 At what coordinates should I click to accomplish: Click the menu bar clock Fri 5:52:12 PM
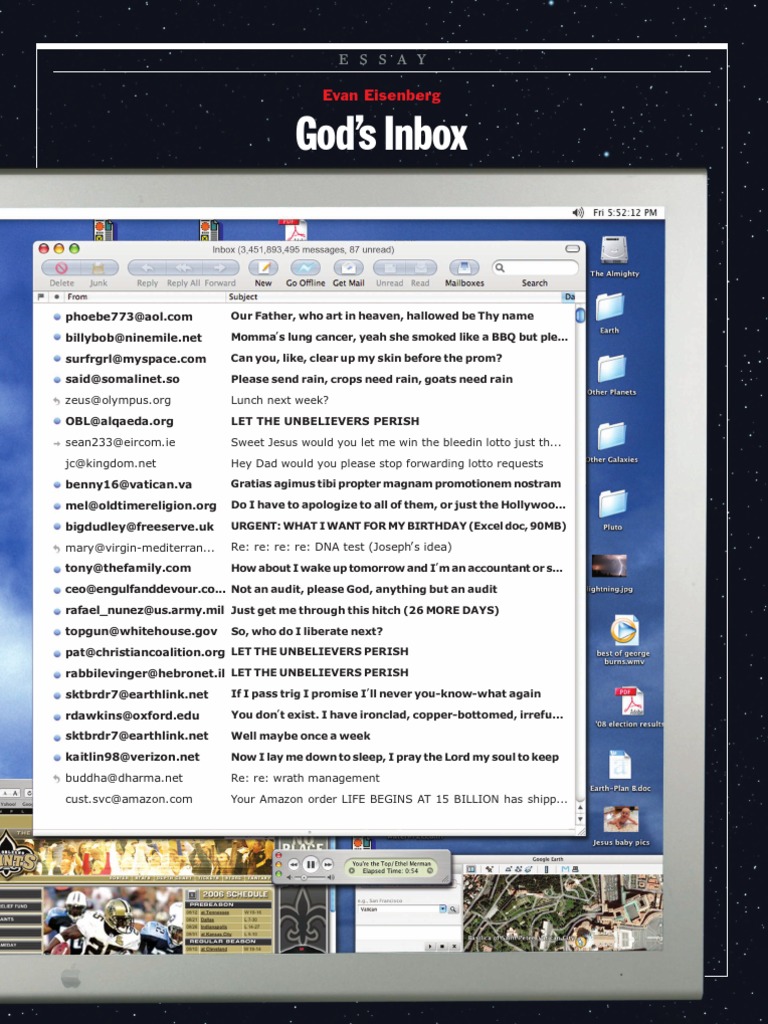(624, 212)
